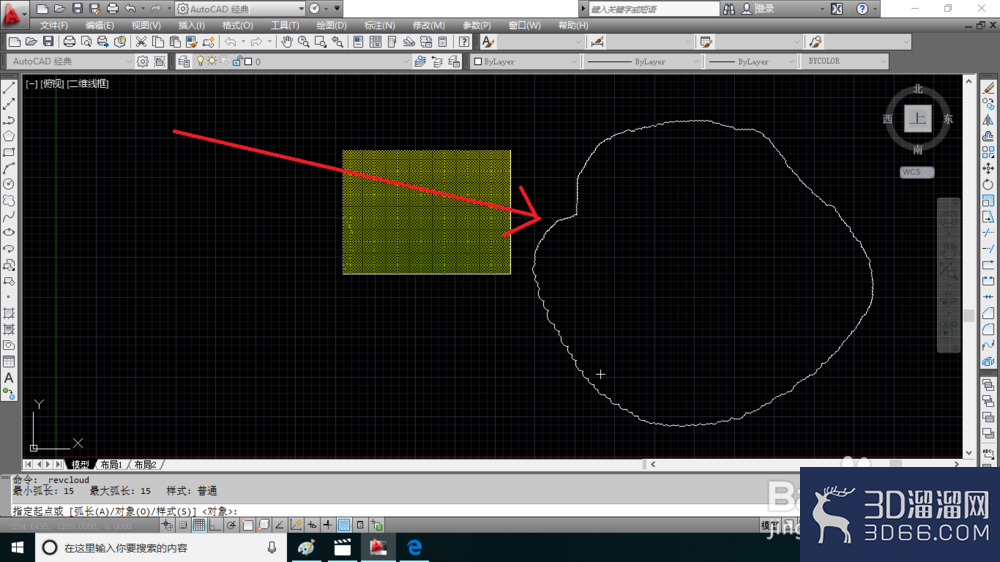Viewport: 1000px width, 562px height.
Task: Select the Revision Cloud tool
Action: (9, 200)
